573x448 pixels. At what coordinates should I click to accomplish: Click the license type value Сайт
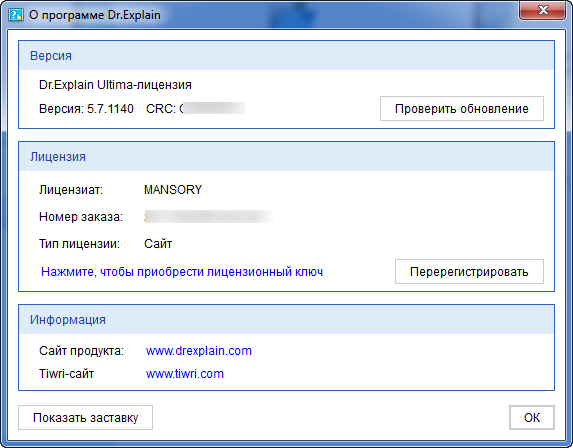(x=158, y=244)
